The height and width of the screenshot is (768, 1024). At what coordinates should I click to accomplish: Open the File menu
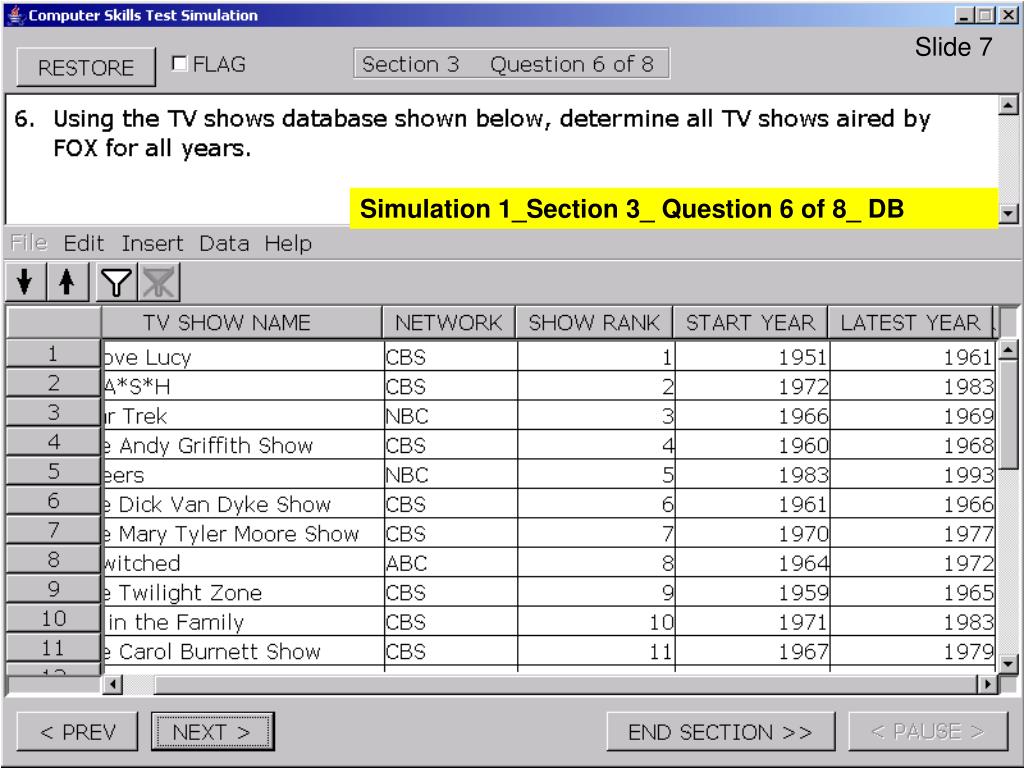pos(29,243)
